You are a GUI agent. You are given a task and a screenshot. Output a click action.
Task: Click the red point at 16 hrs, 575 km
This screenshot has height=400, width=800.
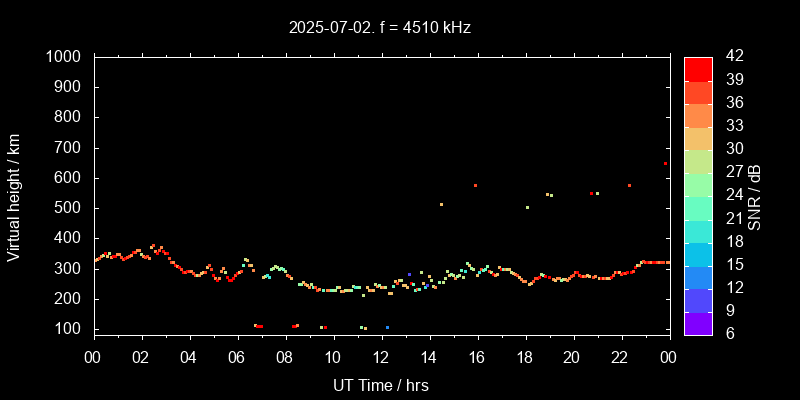pos(475,185)
